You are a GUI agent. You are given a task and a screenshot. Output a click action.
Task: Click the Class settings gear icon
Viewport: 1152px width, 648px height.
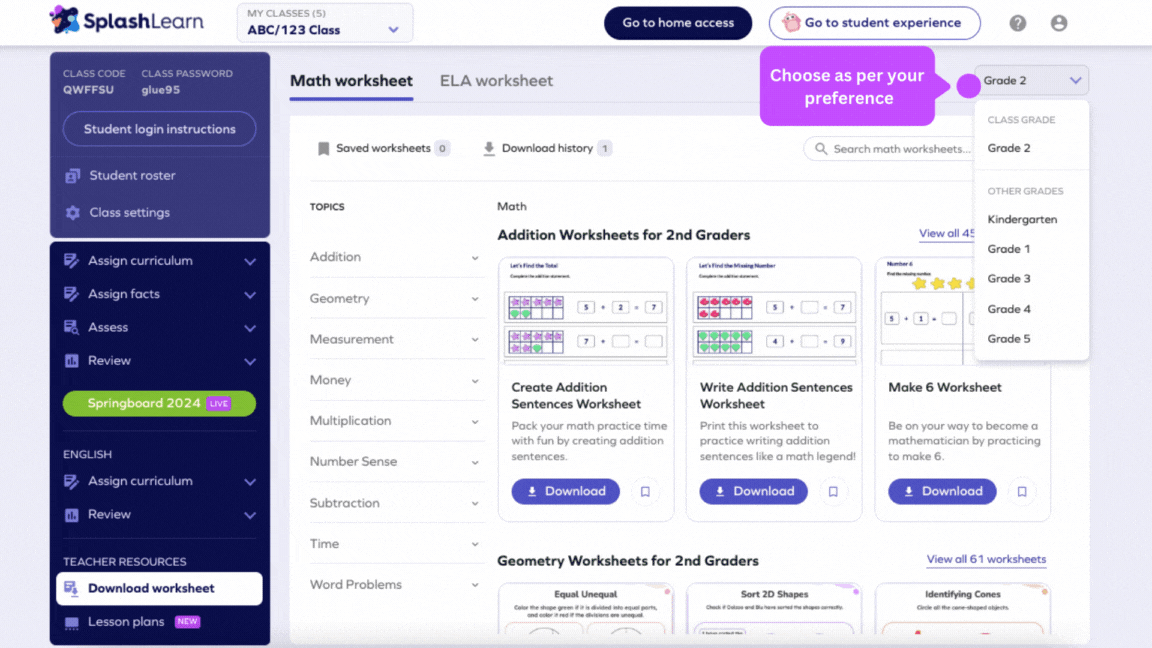tap(72, 212)
